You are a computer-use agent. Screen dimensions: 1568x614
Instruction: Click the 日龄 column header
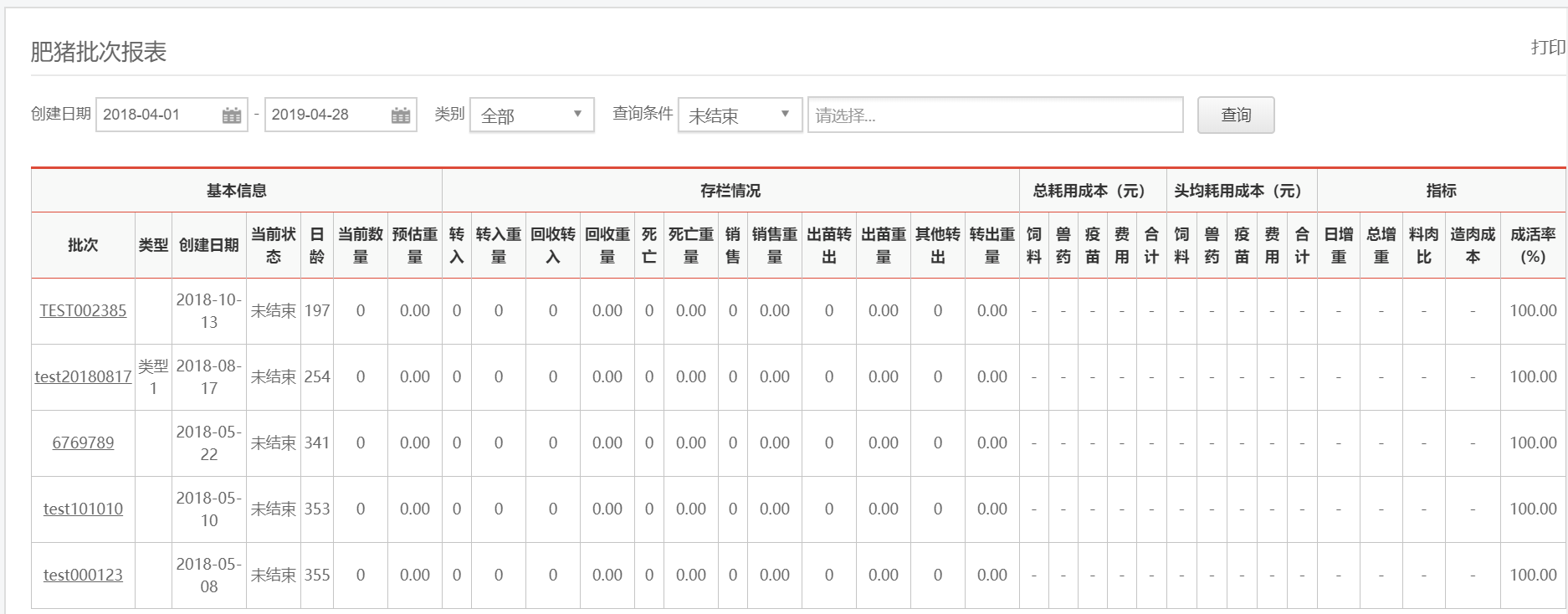(x=316, y=245)
